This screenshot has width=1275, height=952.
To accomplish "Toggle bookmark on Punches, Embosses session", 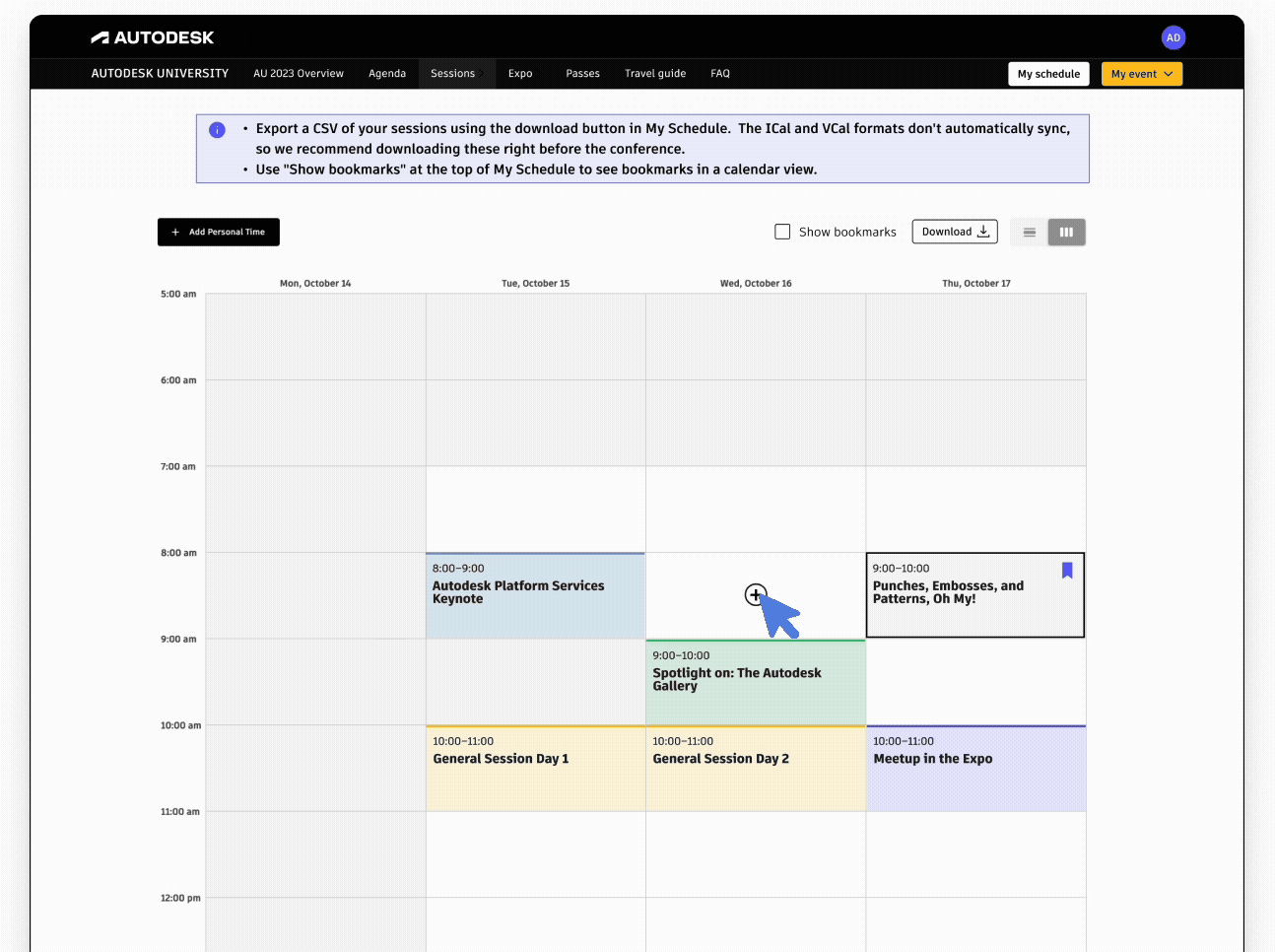I will click(x=1067, y=571).
